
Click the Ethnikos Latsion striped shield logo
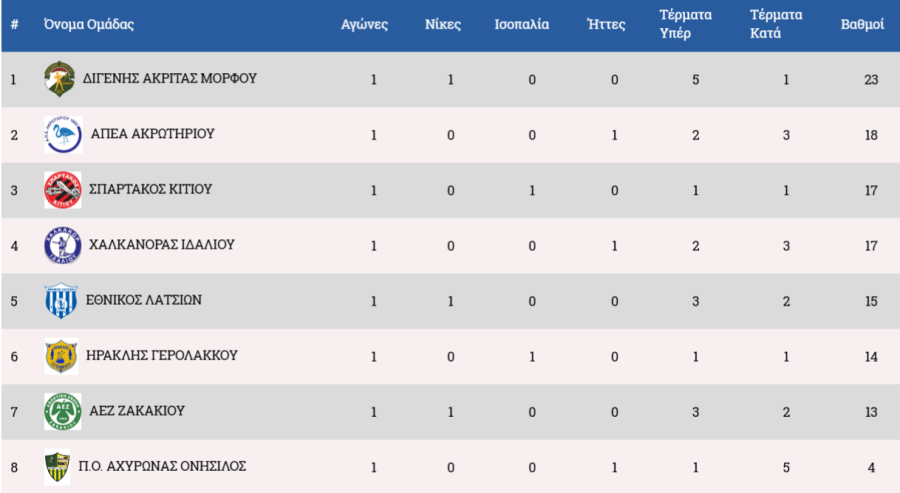point(59,300)
